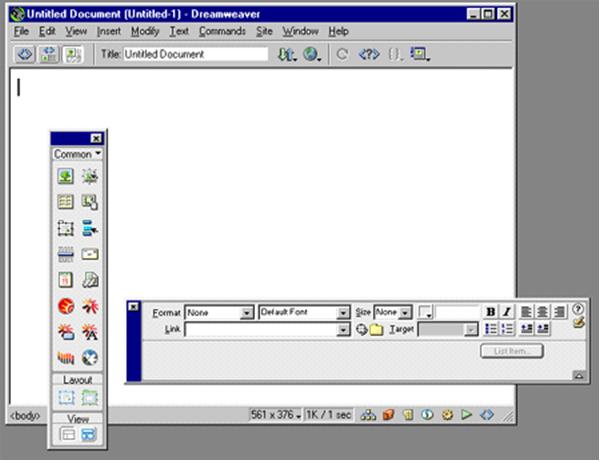
Task: Click Insert Flash Text icon
Action: pyautogui.click(x=90, y=332)
